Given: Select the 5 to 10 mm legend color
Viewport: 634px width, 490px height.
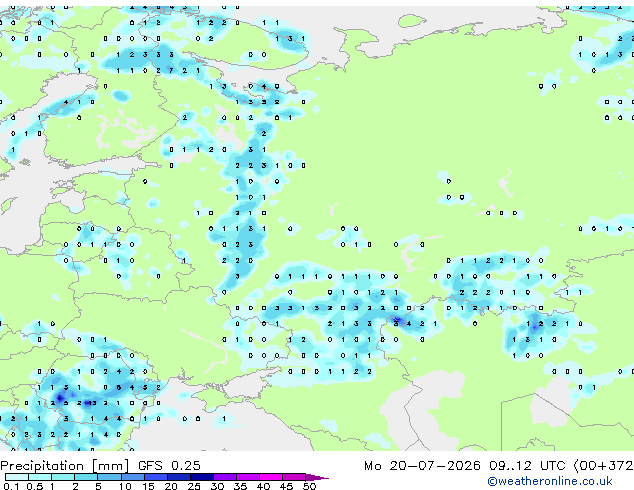Looking at the screenshot, I should pyautogui.click(x=109, y=477).
